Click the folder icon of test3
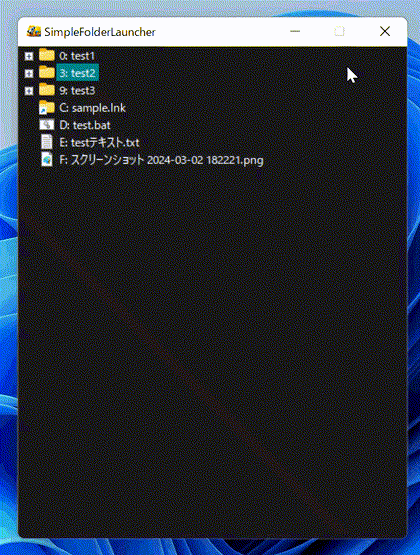The image size is (420, 555). point(47,90)
